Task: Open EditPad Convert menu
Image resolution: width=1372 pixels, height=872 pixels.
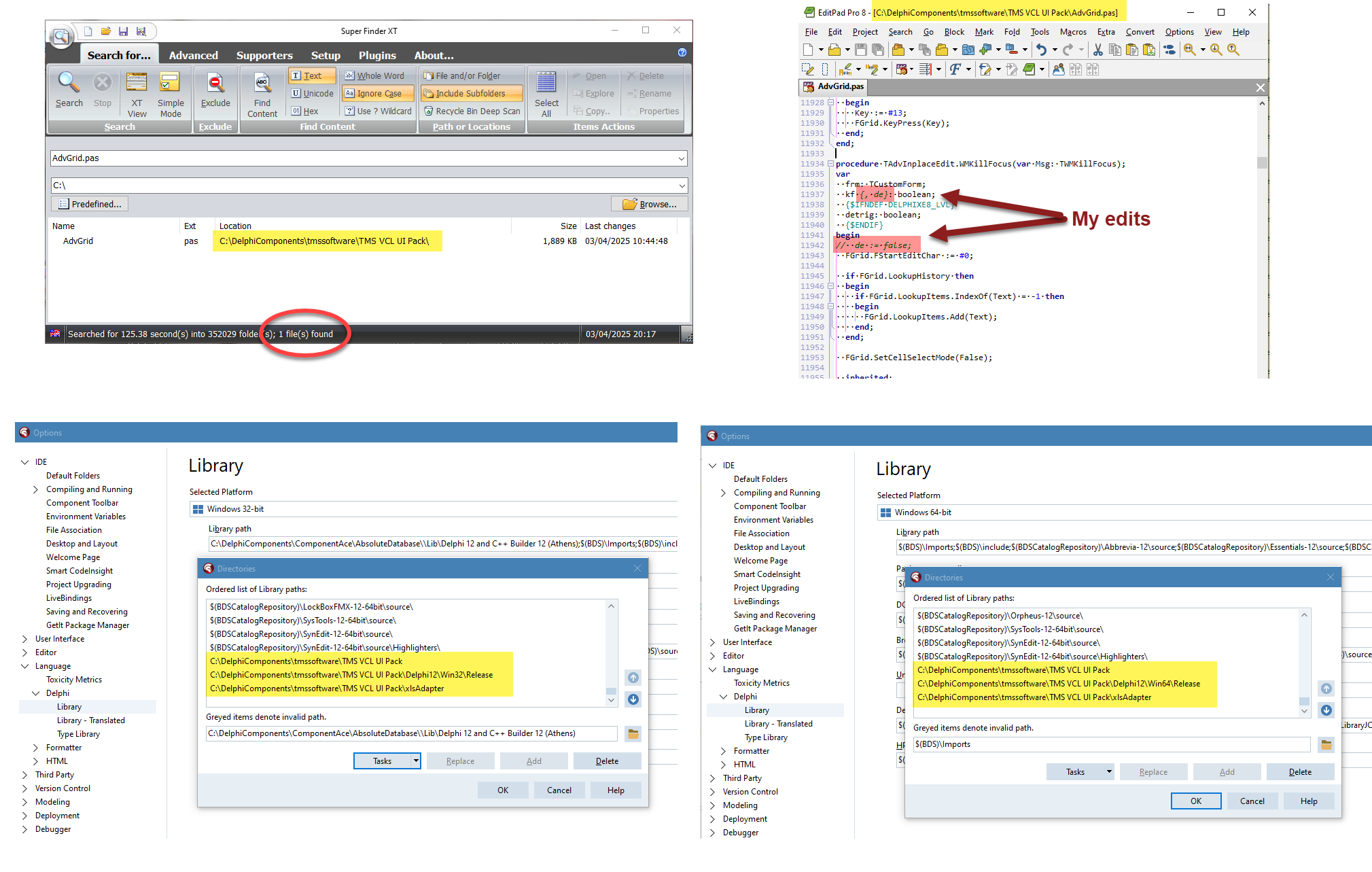Action: [x=1140, y=32]
